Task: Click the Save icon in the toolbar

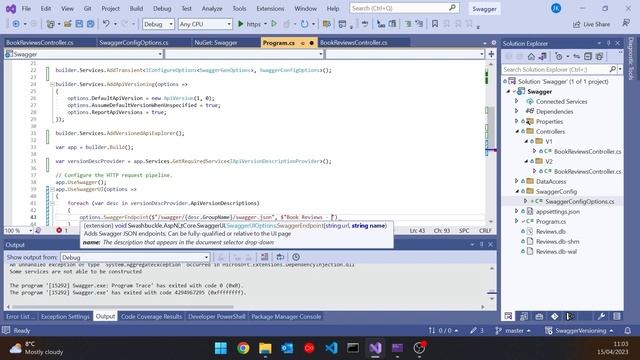Action: tap(79, 24)
